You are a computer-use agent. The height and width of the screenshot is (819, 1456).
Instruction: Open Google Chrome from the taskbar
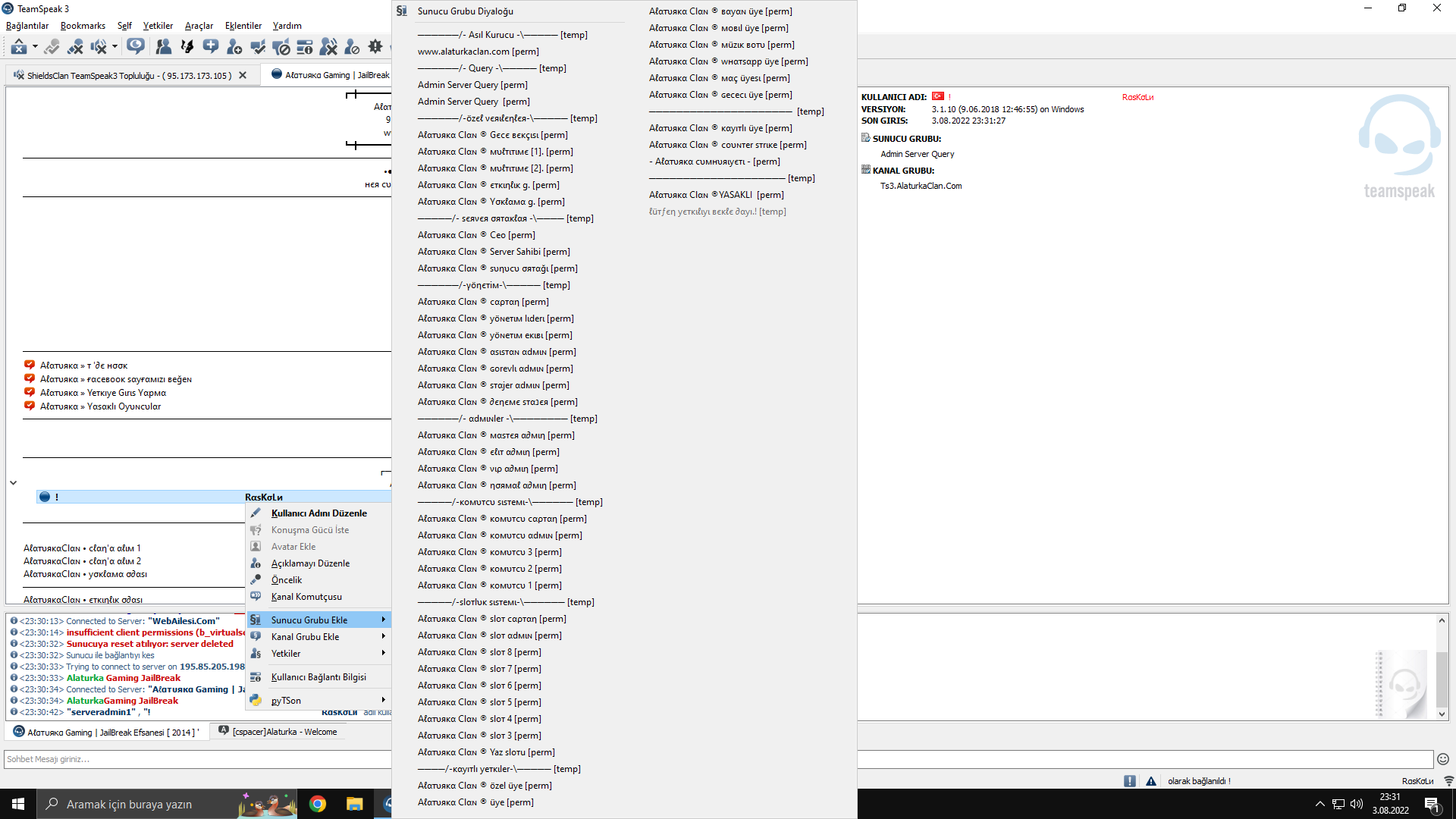[x=318, y=804]
